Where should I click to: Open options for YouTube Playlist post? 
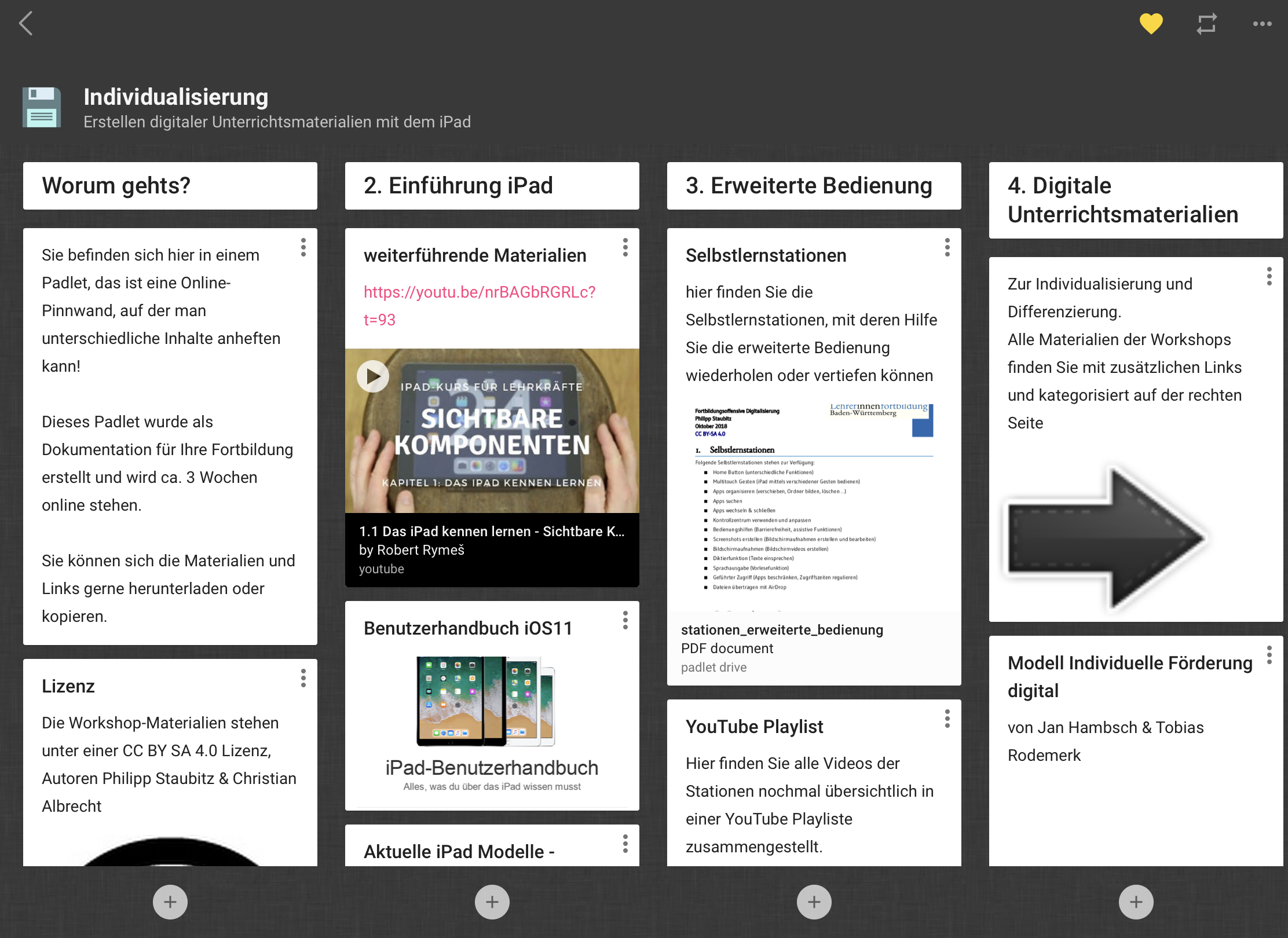click(x=947, y=719)
